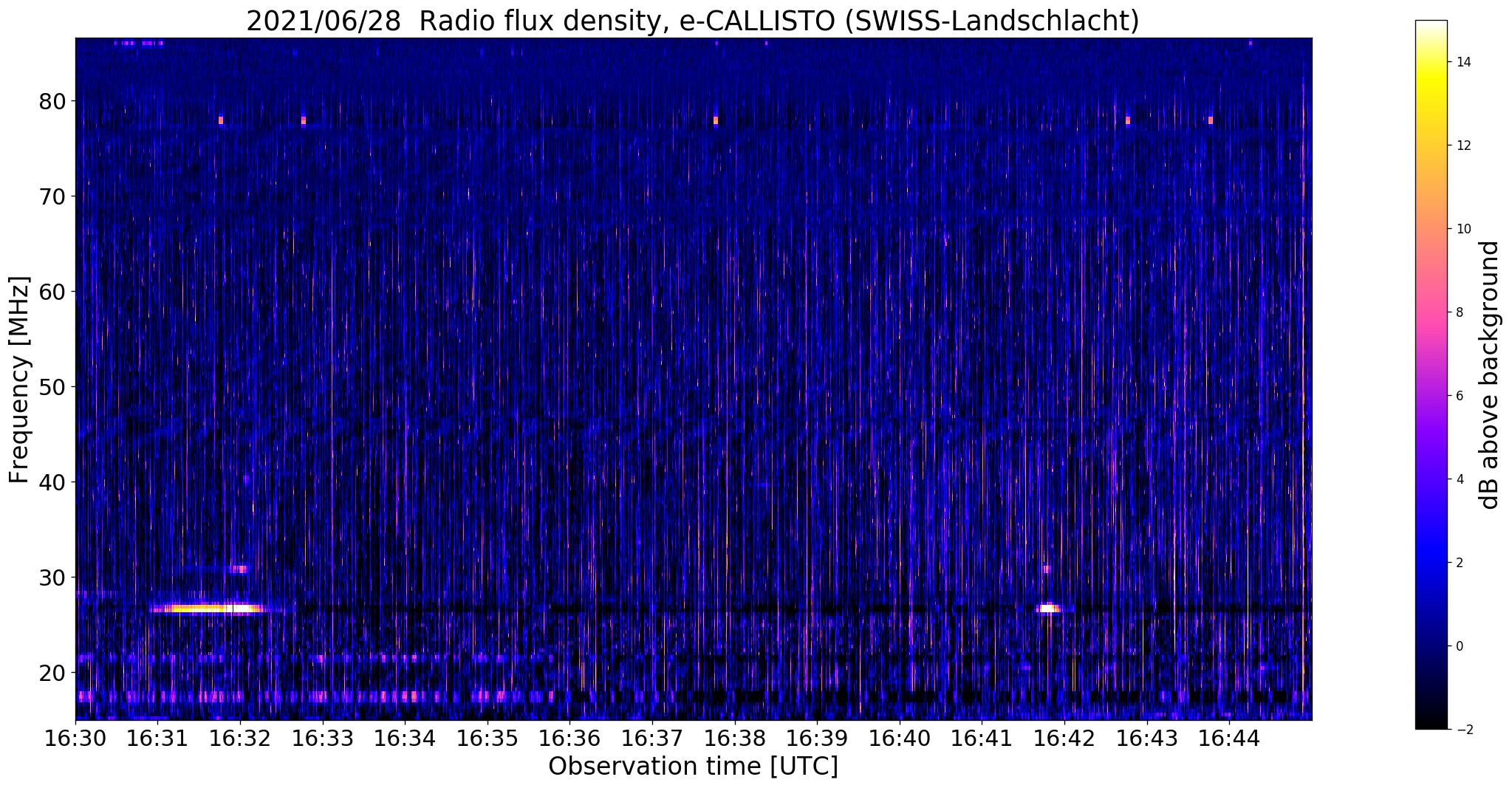Click the 20 MHz frequency tick label
The image size is (1512, 788).
[x=52, y=673]
